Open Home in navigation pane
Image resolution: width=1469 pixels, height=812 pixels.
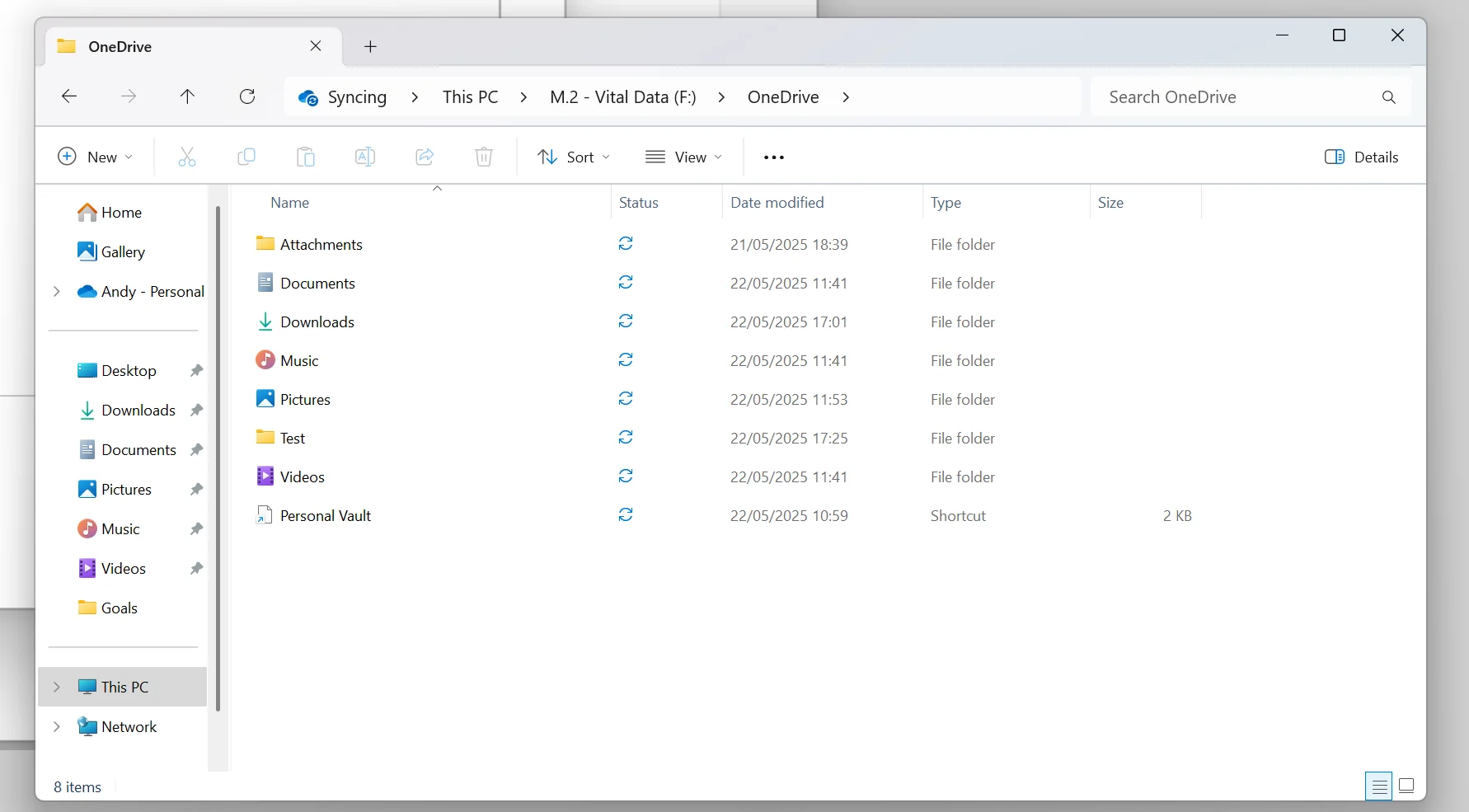(110, 212)
